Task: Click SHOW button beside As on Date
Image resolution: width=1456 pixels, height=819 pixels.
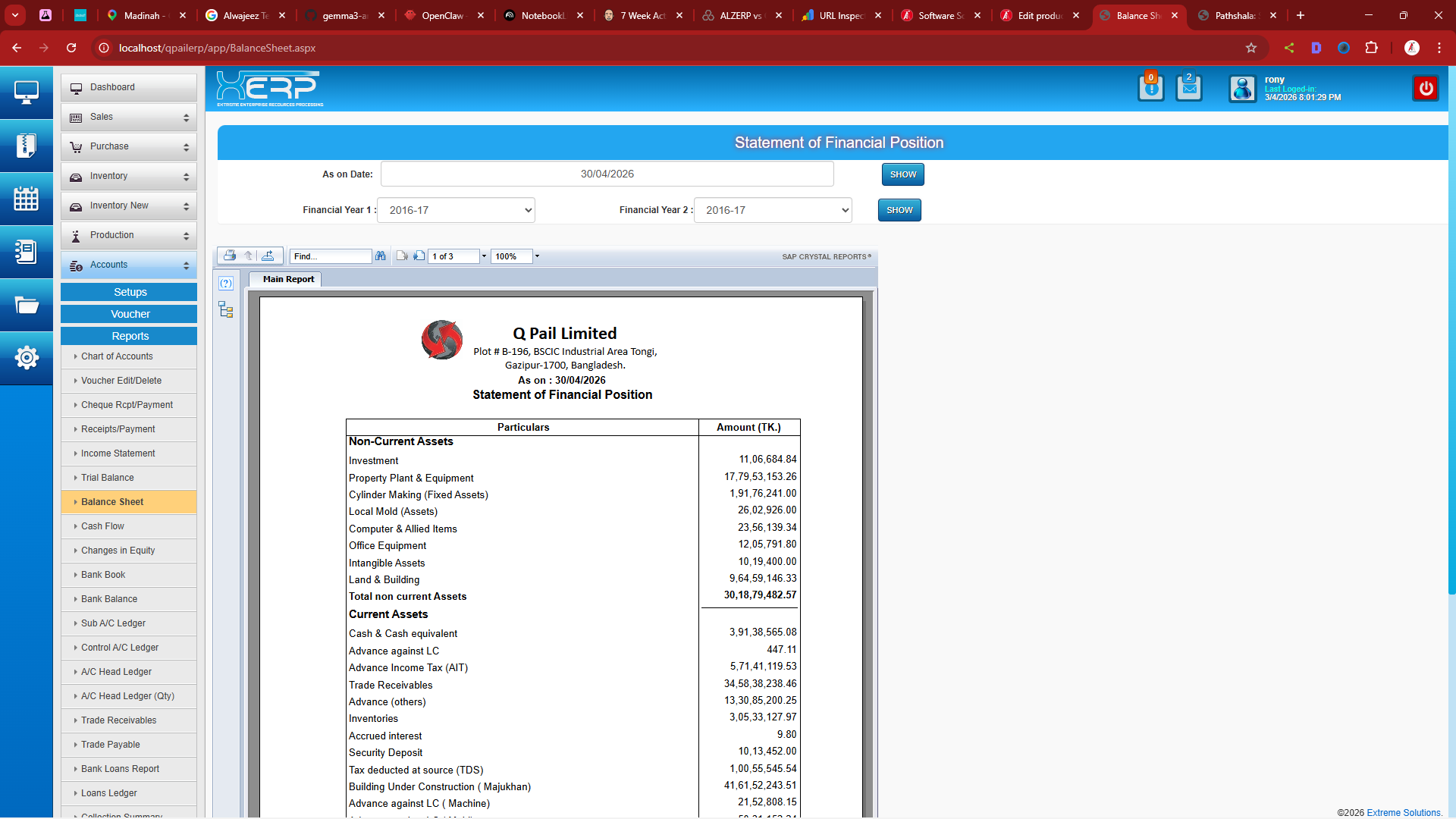Action: [902, 174]
